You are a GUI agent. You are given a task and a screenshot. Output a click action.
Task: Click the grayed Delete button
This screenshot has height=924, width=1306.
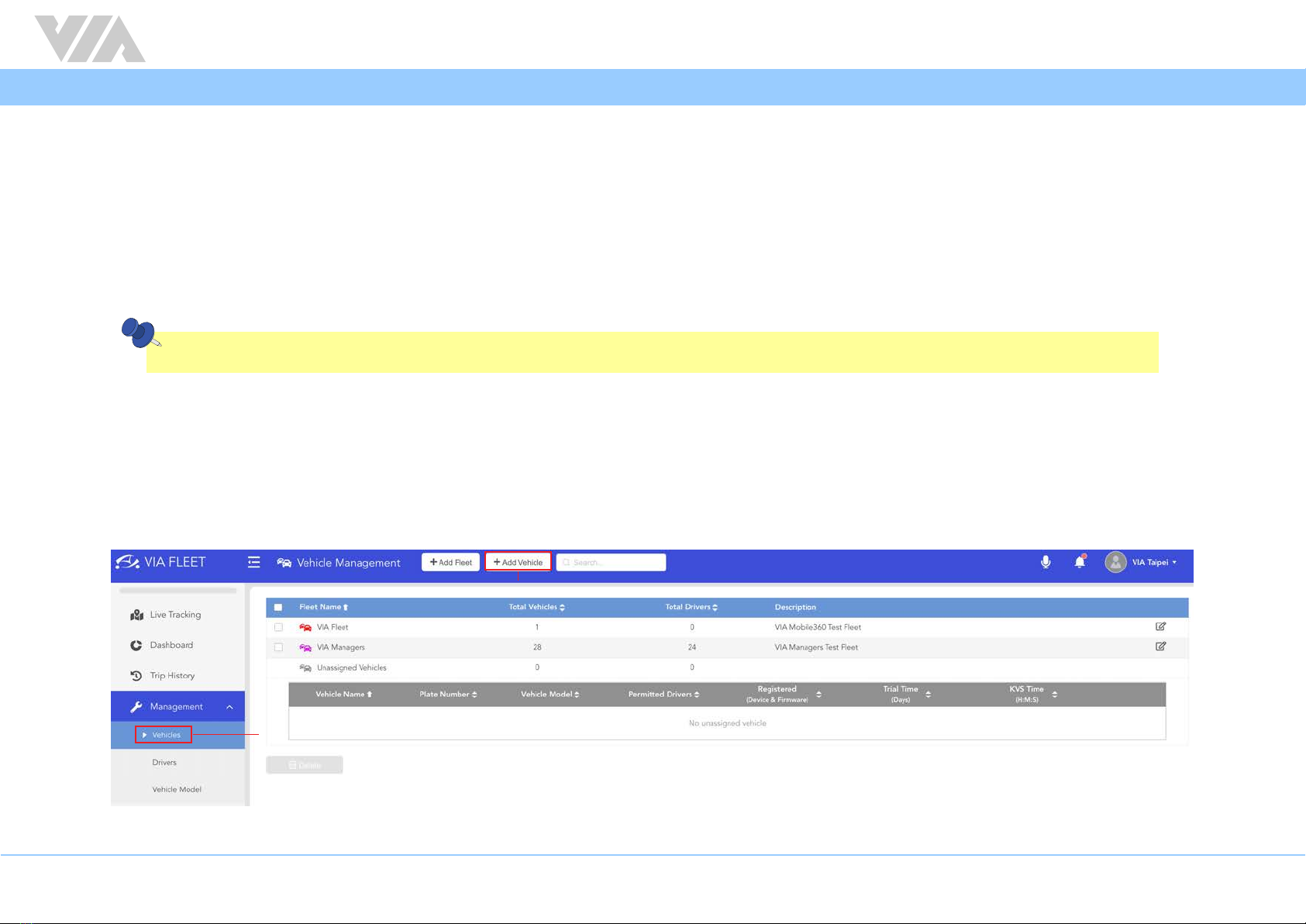point(305,765)
